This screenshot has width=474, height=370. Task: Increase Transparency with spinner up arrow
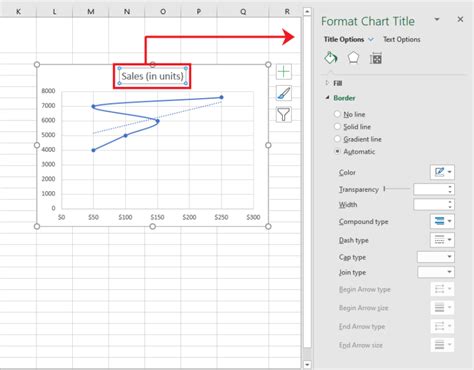point(450,187)
